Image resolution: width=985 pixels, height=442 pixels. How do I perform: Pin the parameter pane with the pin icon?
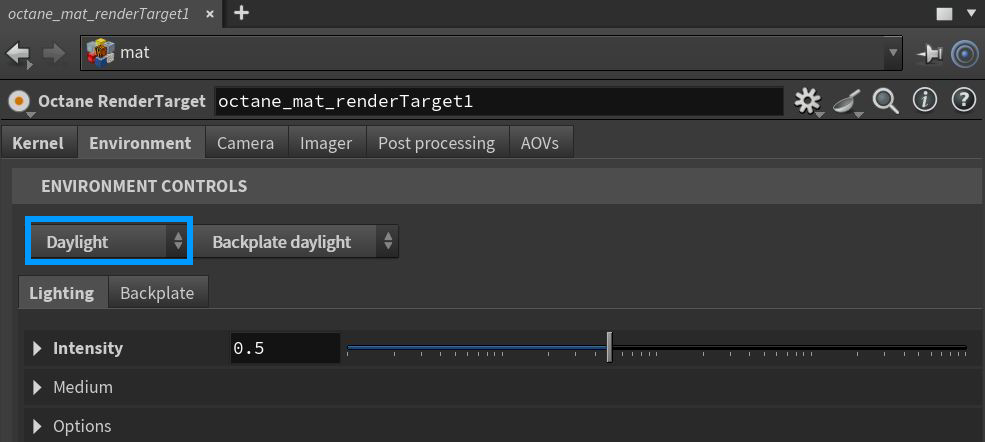point(930,53)
